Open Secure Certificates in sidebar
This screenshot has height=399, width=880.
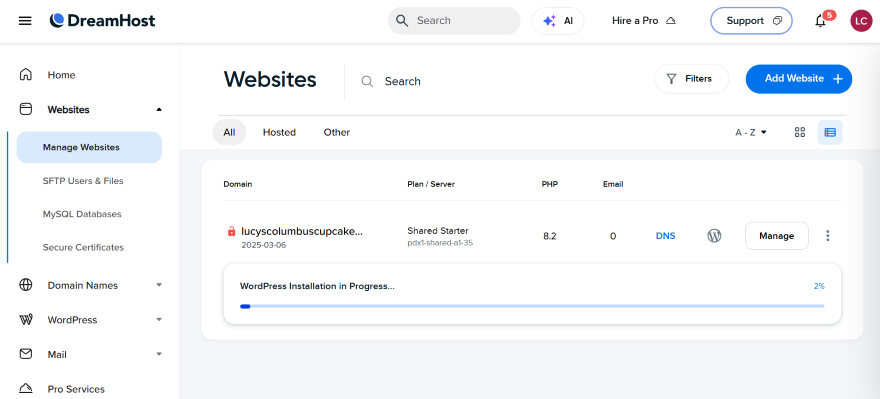83,247
